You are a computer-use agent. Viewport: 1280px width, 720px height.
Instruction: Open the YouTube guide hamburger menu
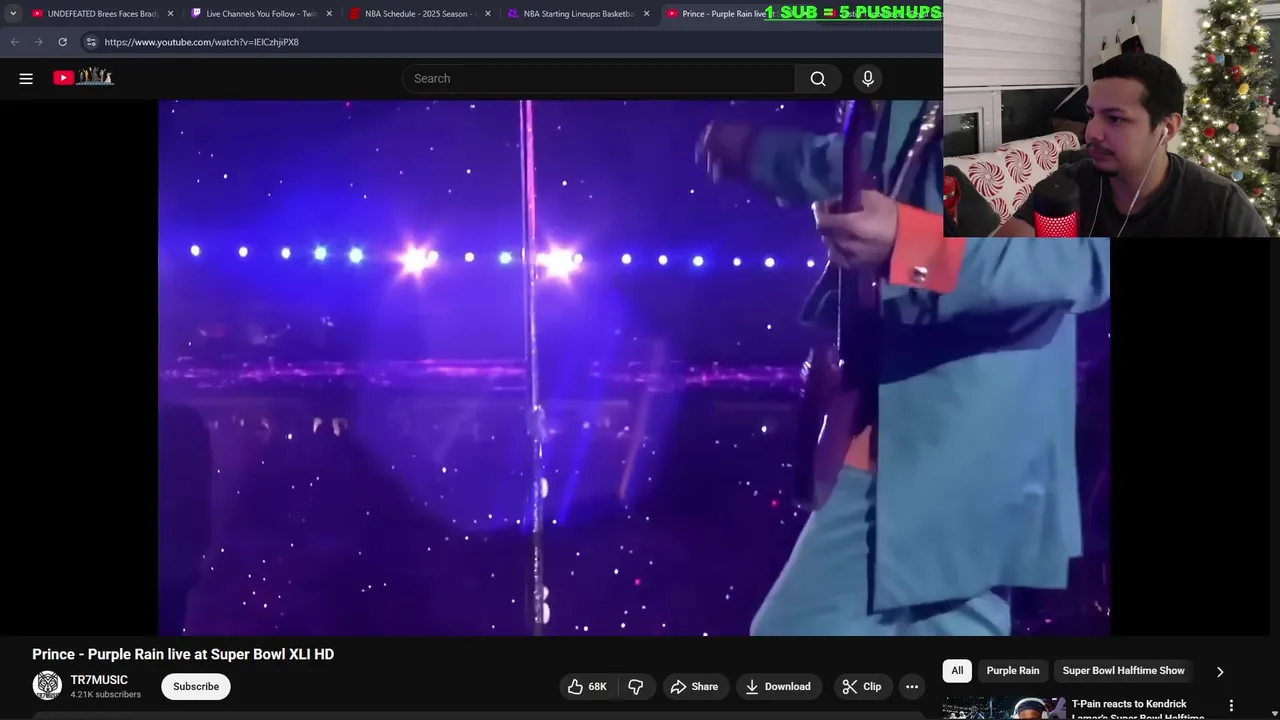click(x=26, y=78)
